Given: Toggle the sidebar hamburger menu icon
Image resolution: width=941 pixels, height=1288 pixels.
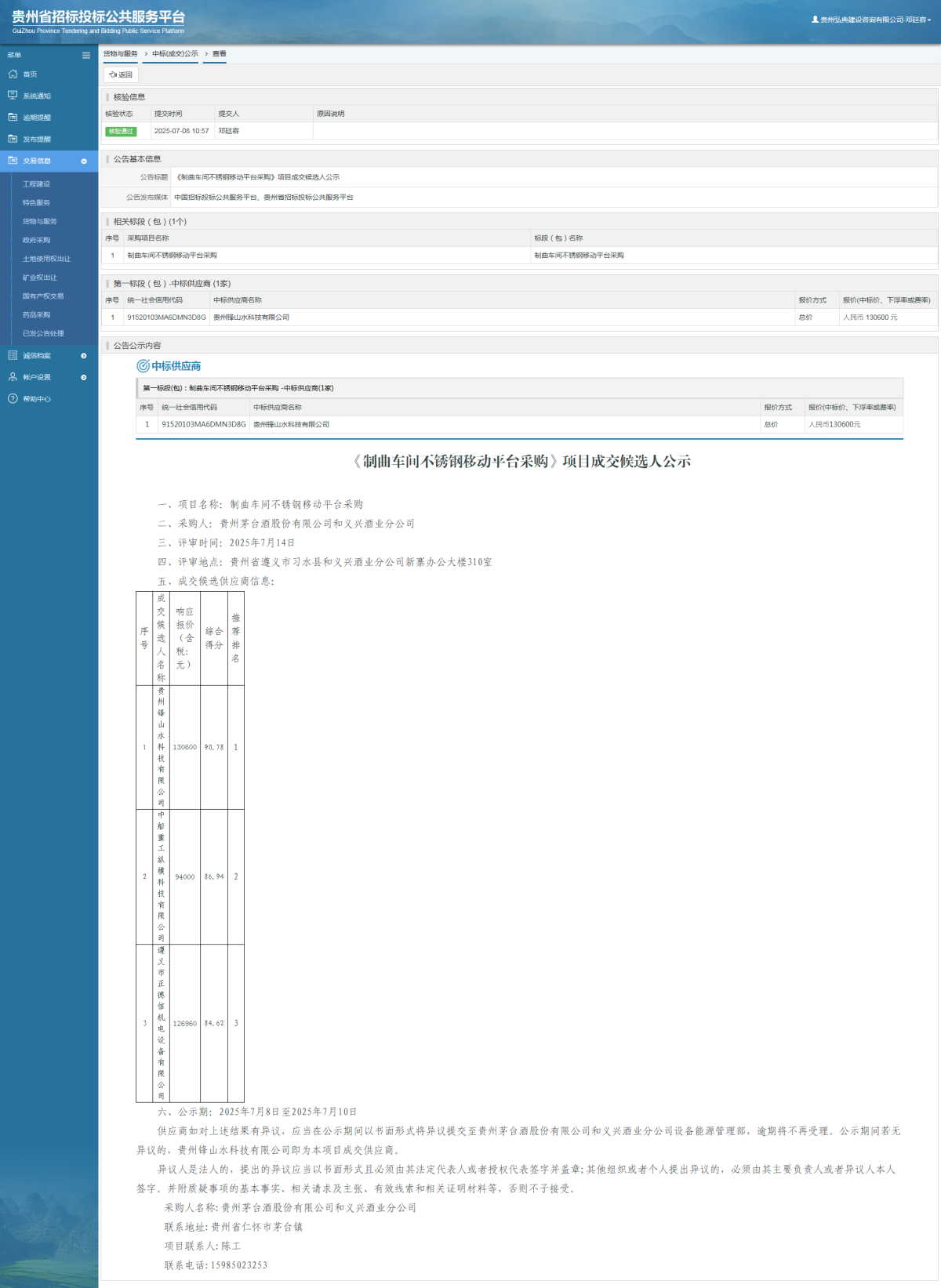Looking at the screenshot, I should coord(86,55).
